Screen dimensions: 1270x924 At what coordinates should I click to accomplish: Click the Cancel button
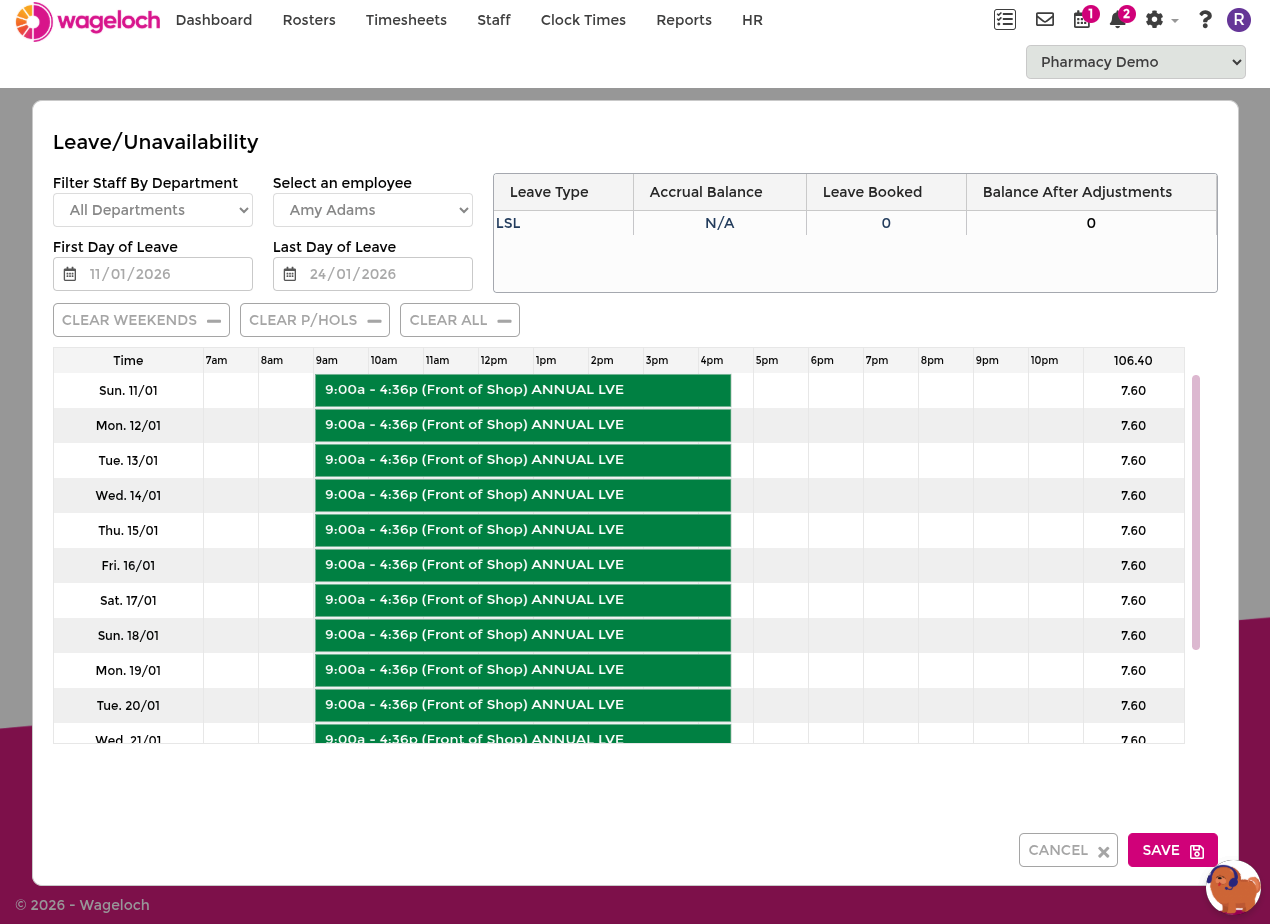1068,850
